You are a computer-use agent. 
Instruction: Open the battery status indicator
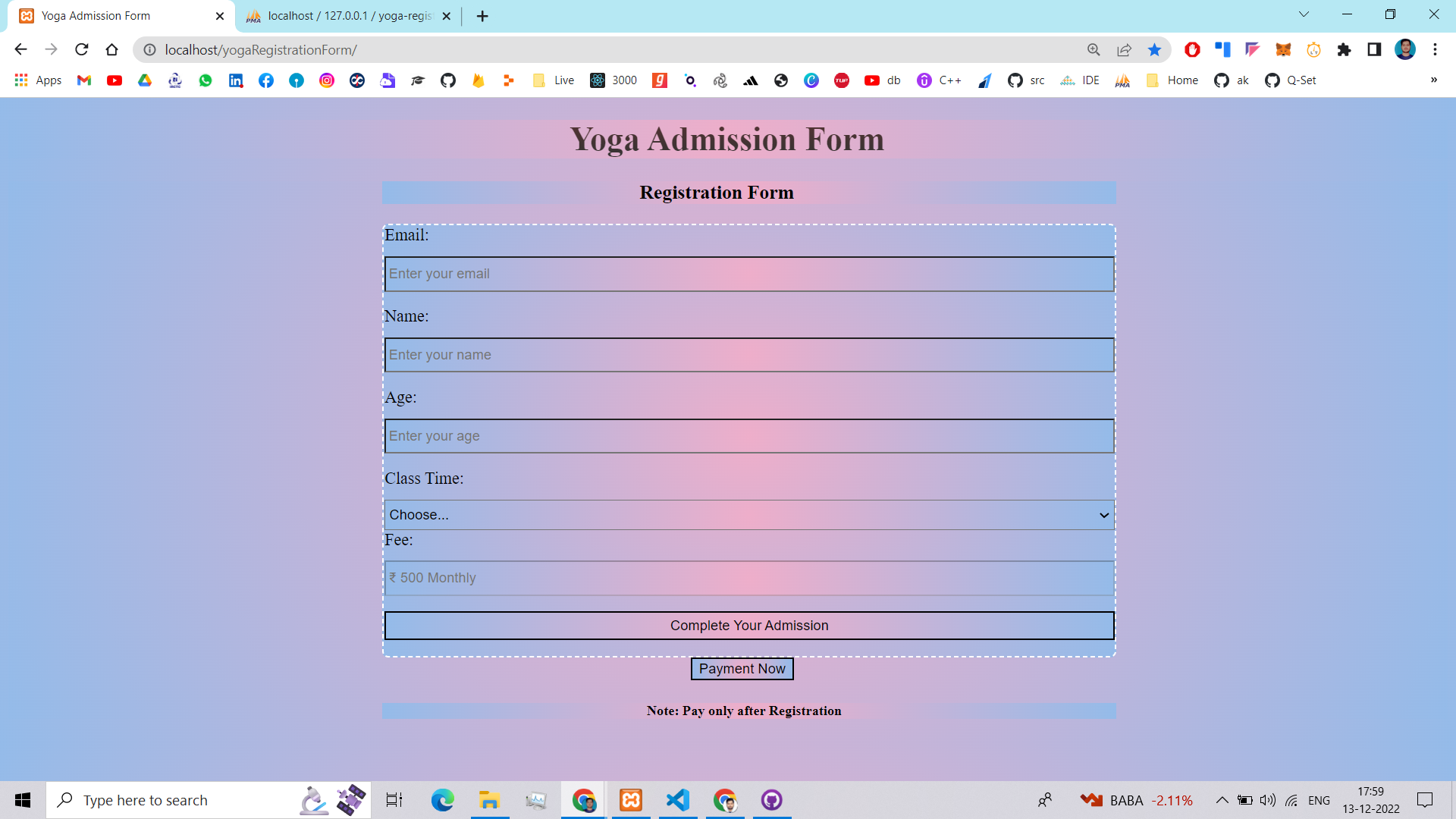pyautogui.click(x=1244, y=799)
